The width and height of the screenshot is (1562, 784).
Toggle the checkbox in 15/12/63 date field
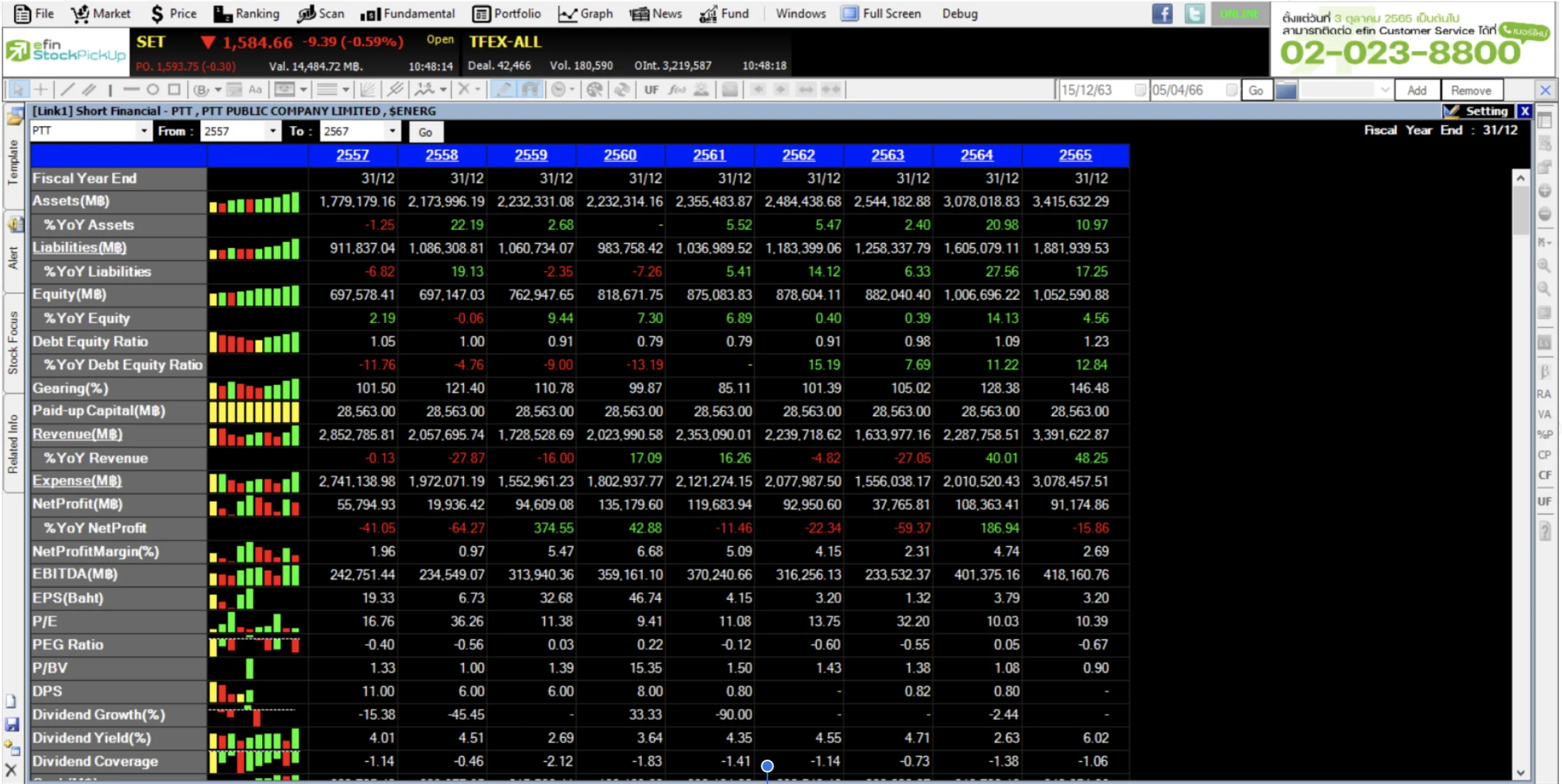click(x=1140, y=90)
